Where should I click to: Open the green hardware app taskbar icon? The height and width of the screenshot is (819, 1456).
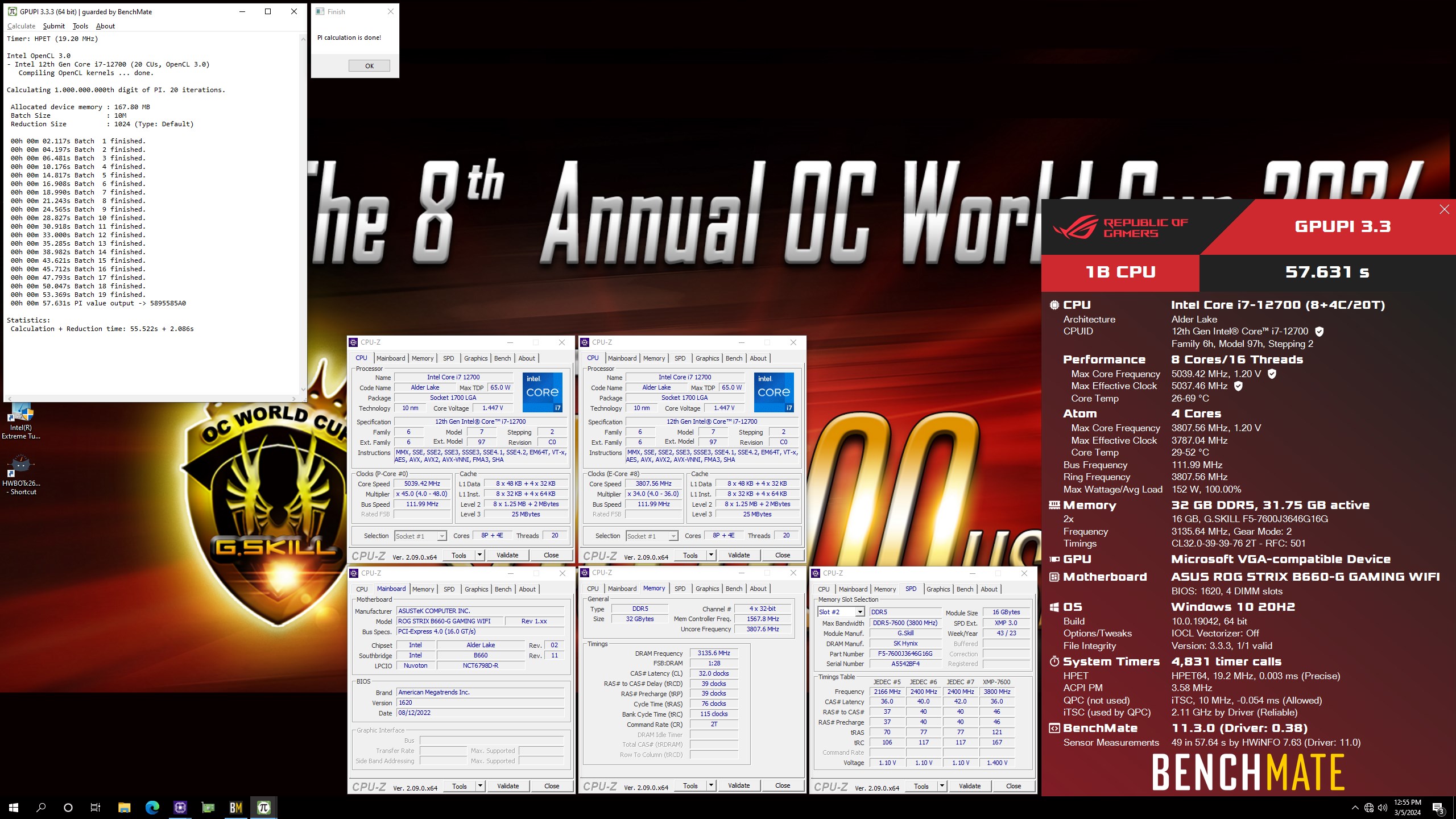click(x=208, y=807)
